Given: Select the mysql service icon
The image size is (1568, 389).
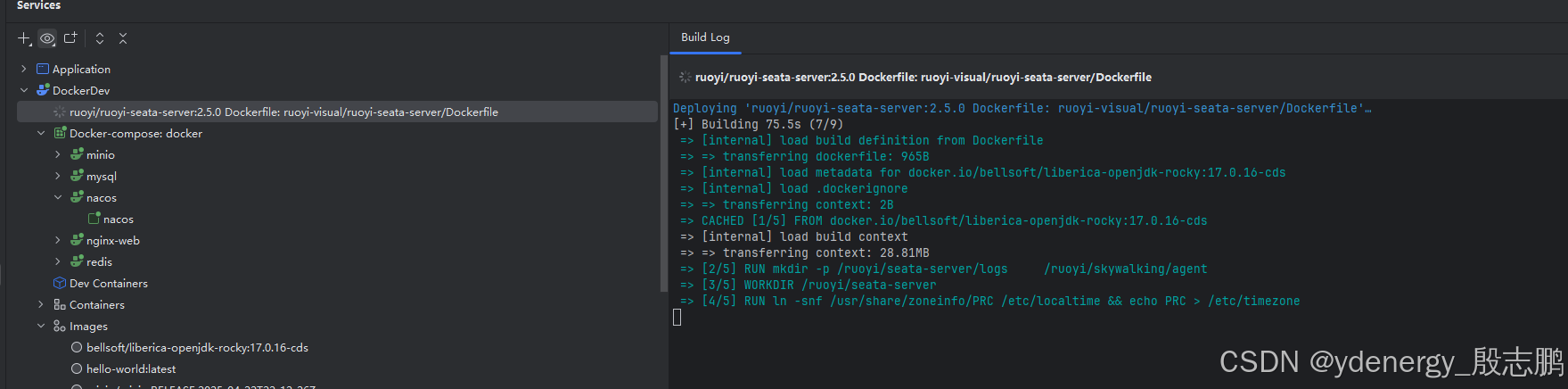Looking at the screenshot, I should point(78,176).
